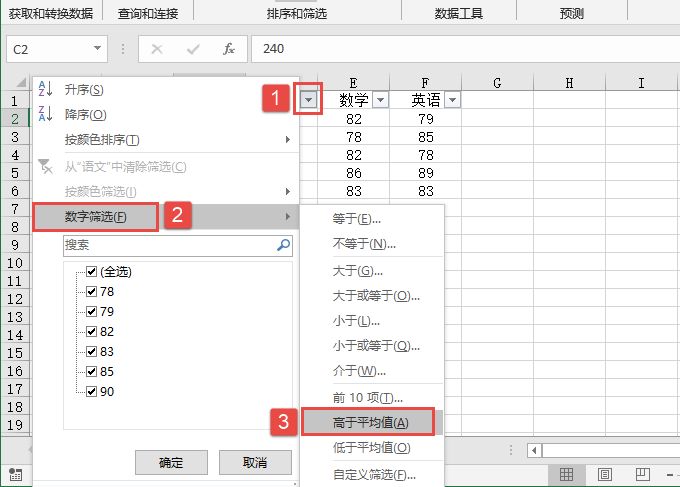Switch to Normal view icon in status bar
The width and height of the screenshot is (680, 487).
(x=566, y=474)
